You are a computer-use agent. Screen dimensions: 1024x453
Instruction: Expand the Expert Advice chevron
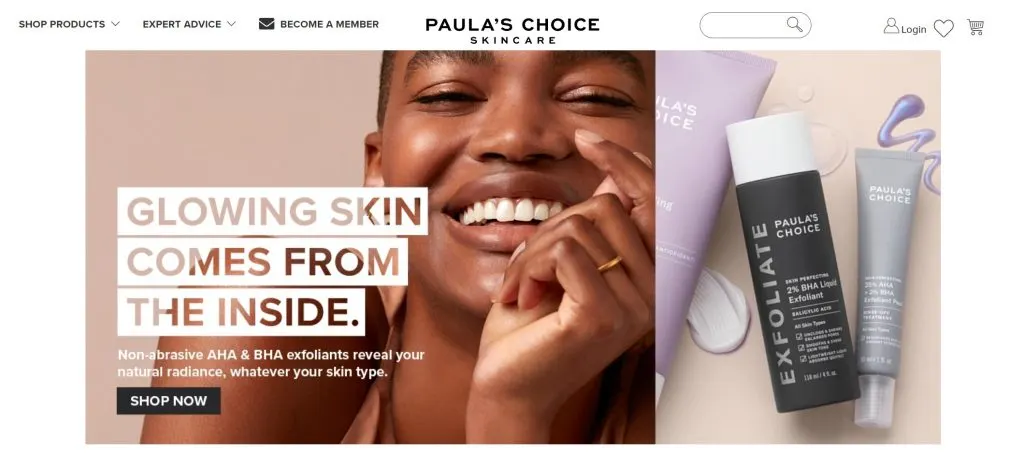(x=231, y=24)
